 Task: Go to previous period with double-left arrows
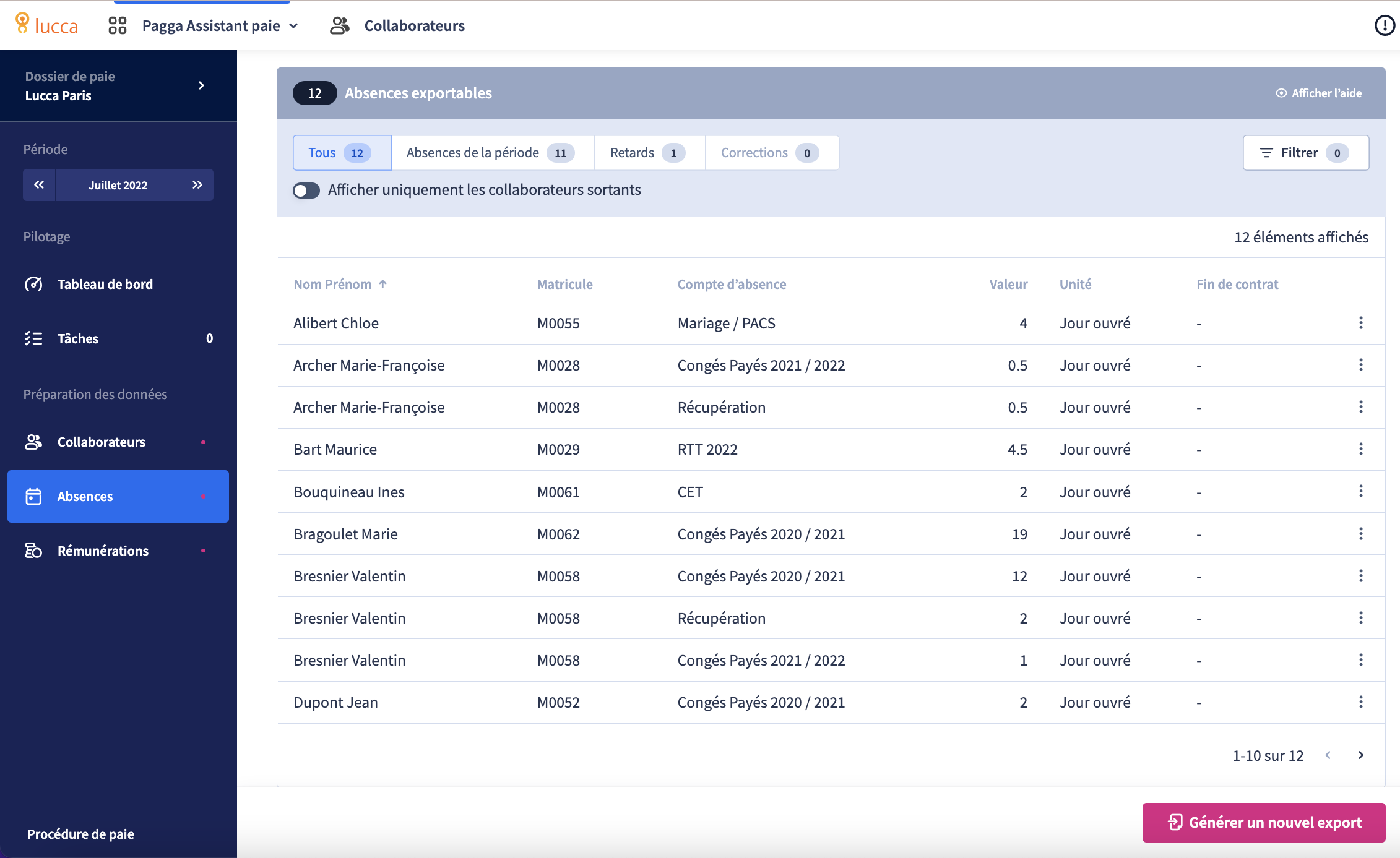pyautogui.click(x=39, y=185)
